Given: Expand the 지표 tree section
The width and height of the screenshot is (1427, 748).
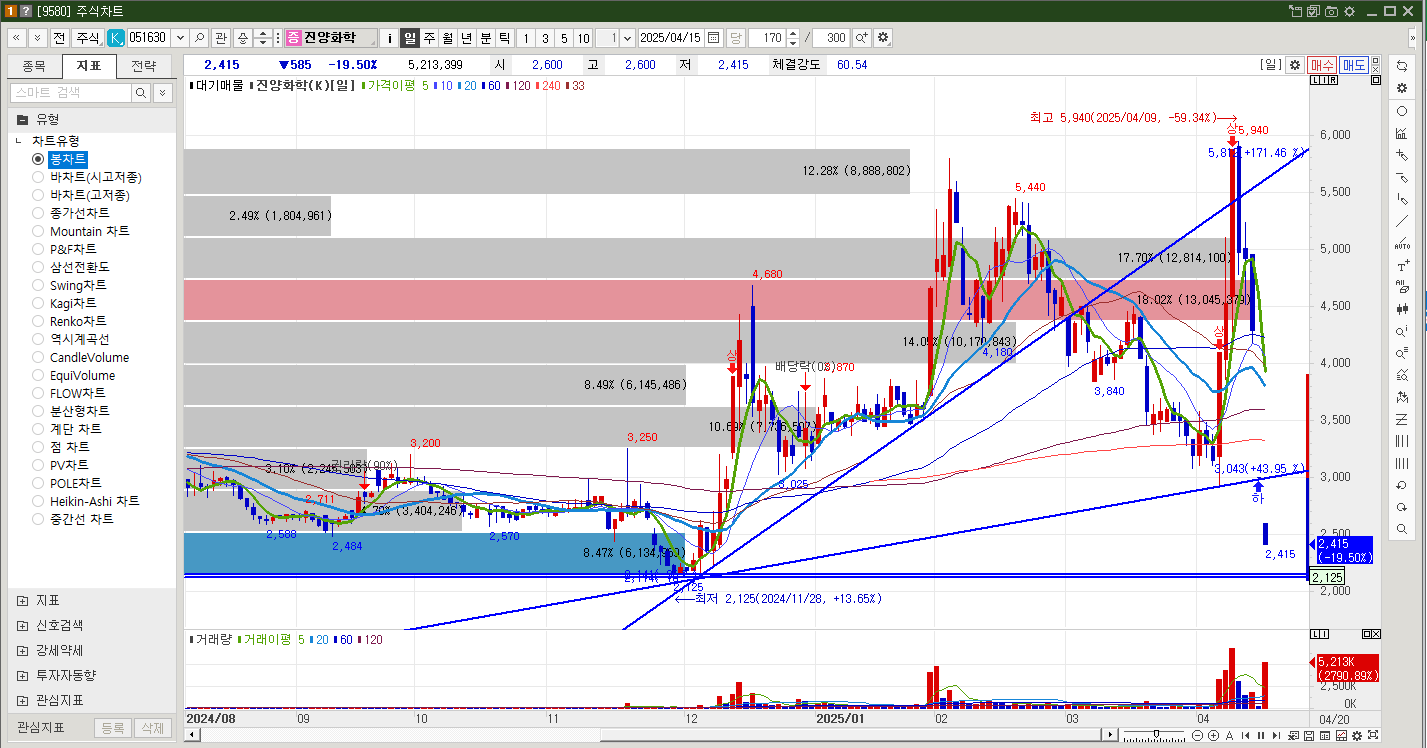Looking at the screenshot, I should (x=22, y=600).
